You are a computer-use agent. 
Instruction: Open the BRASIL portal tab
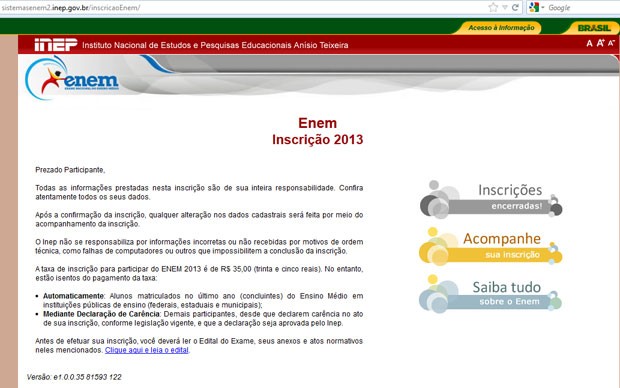click(x=594, y=28)
